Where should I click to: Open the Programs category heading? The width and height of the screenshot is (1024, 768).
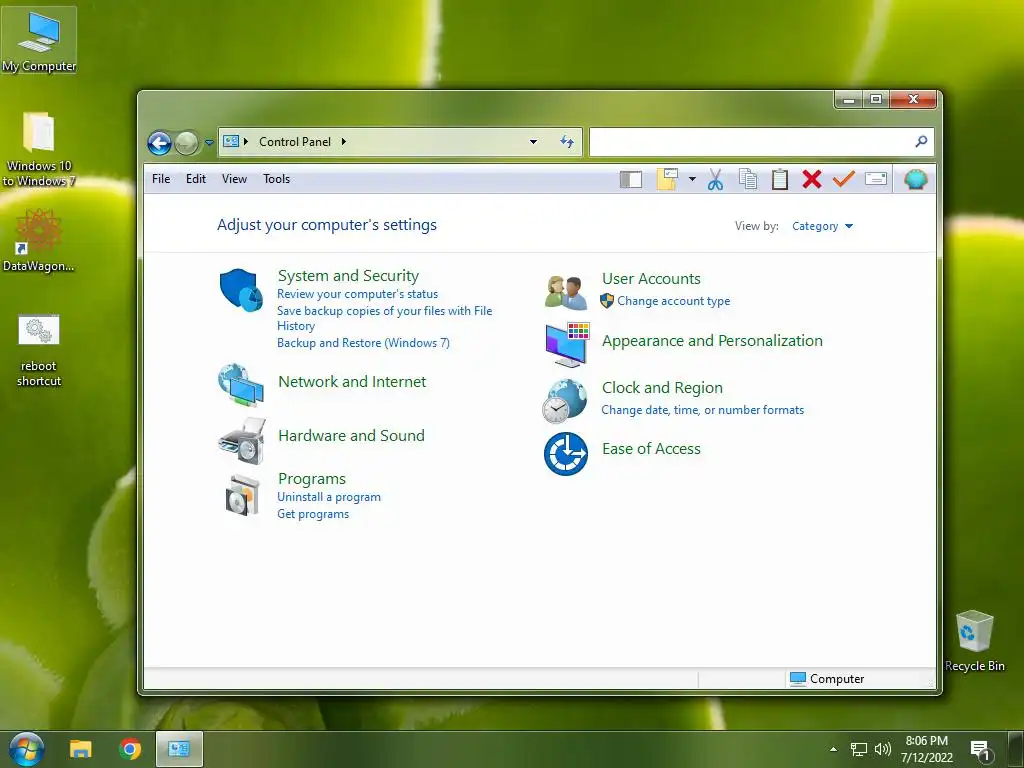tap(312, 479)
